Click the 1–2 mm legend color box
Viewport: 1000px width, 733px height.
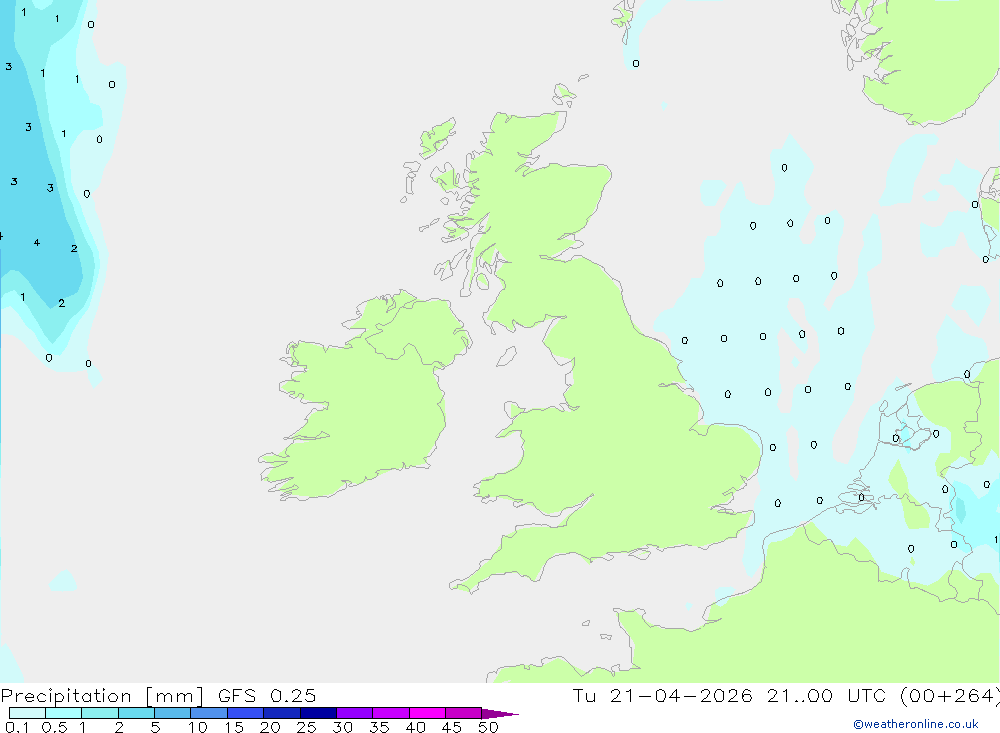tap(100, 713)
